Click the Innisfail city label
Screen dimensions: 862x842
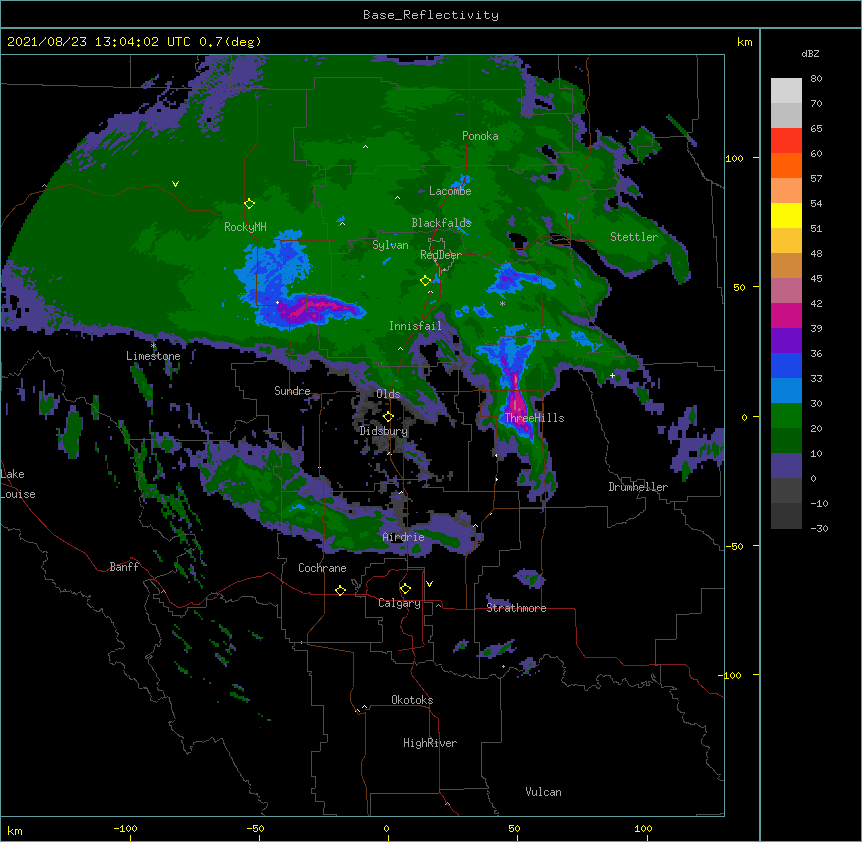(415, 326)
